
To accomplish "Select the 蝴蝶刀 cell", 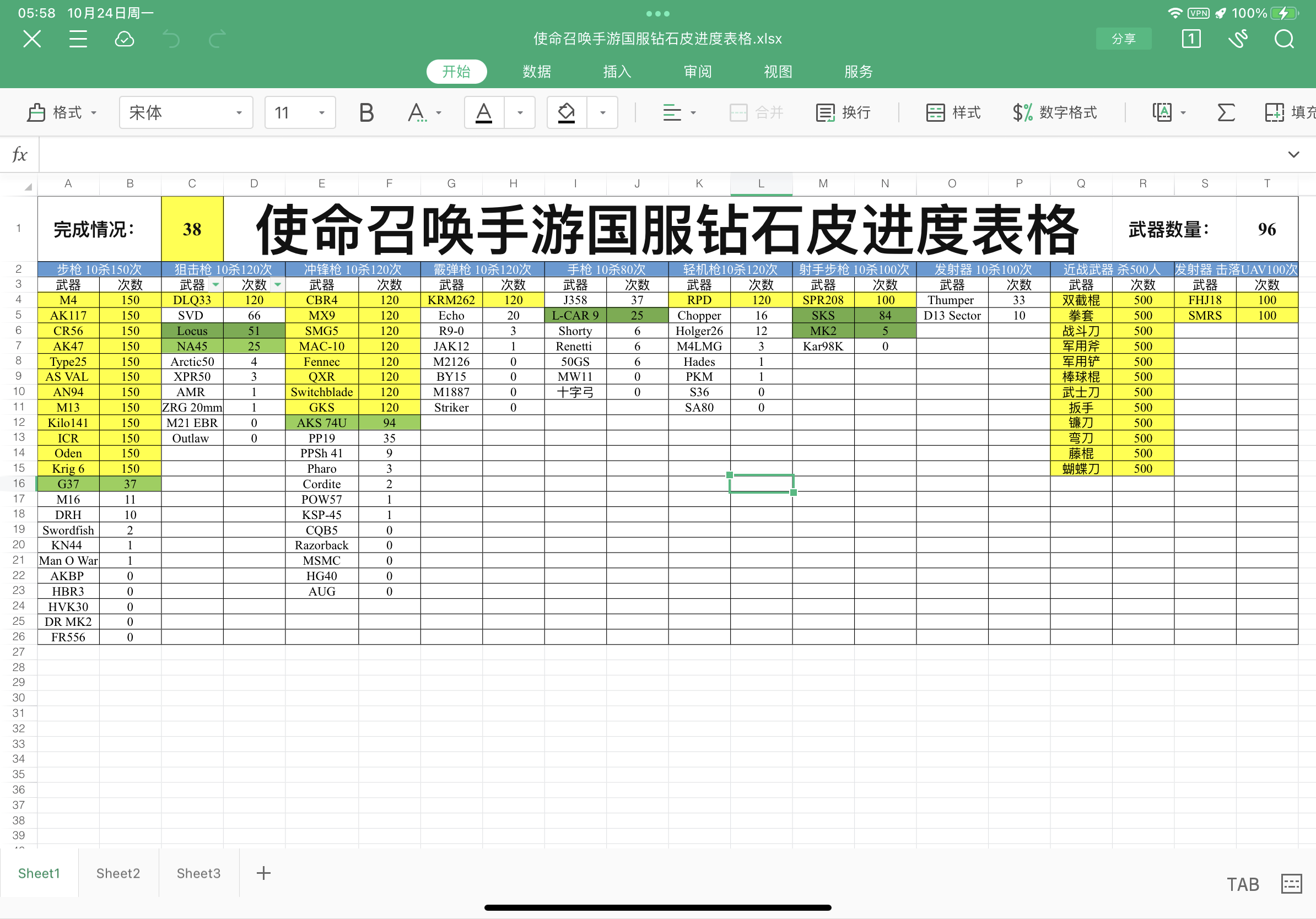I will (1081, 469).
